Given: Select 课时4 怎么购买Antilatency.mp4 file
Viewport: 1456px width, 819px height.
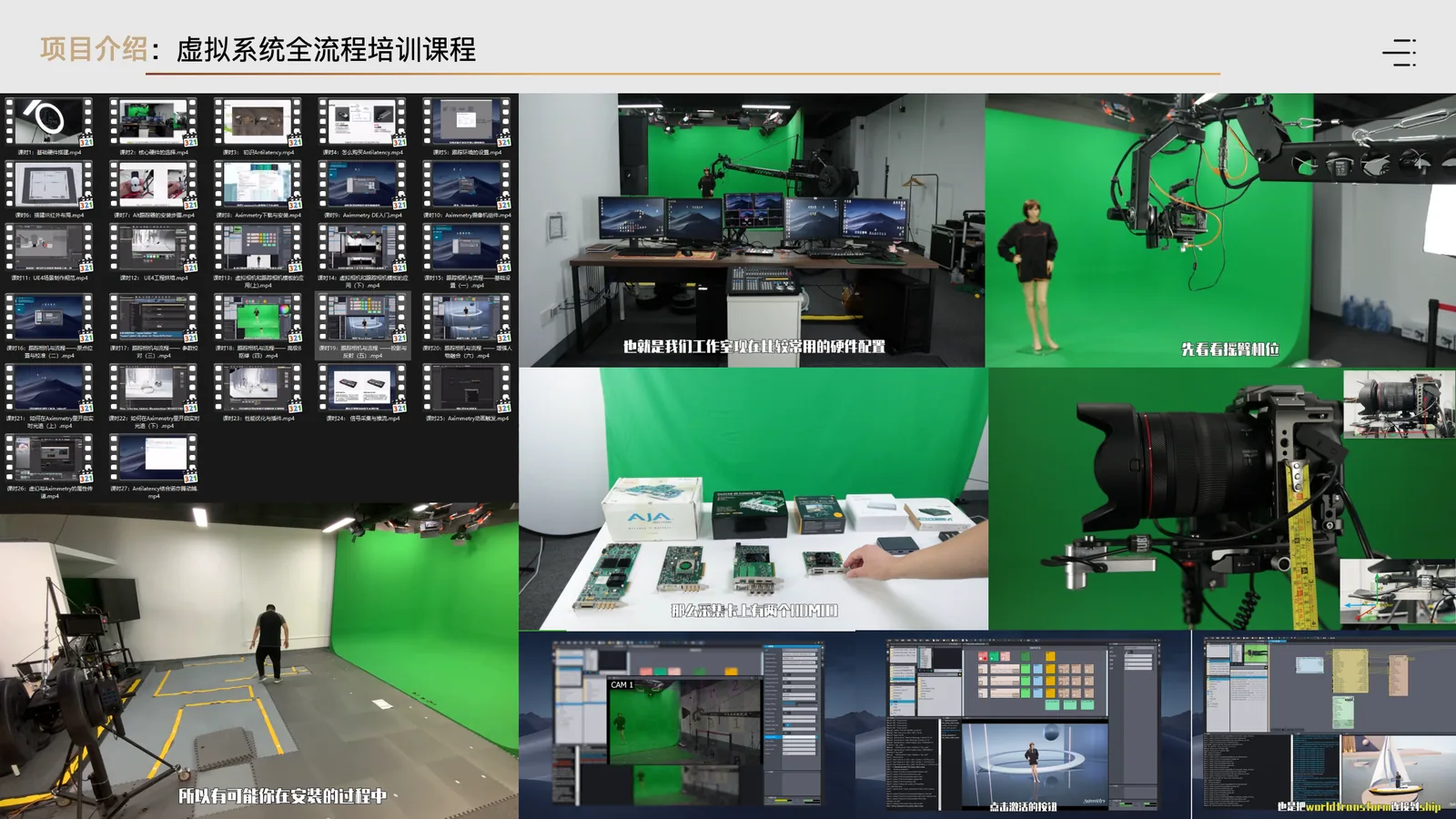Looking at the screenshot, I should pyautogui.click(x=362, y=123).
